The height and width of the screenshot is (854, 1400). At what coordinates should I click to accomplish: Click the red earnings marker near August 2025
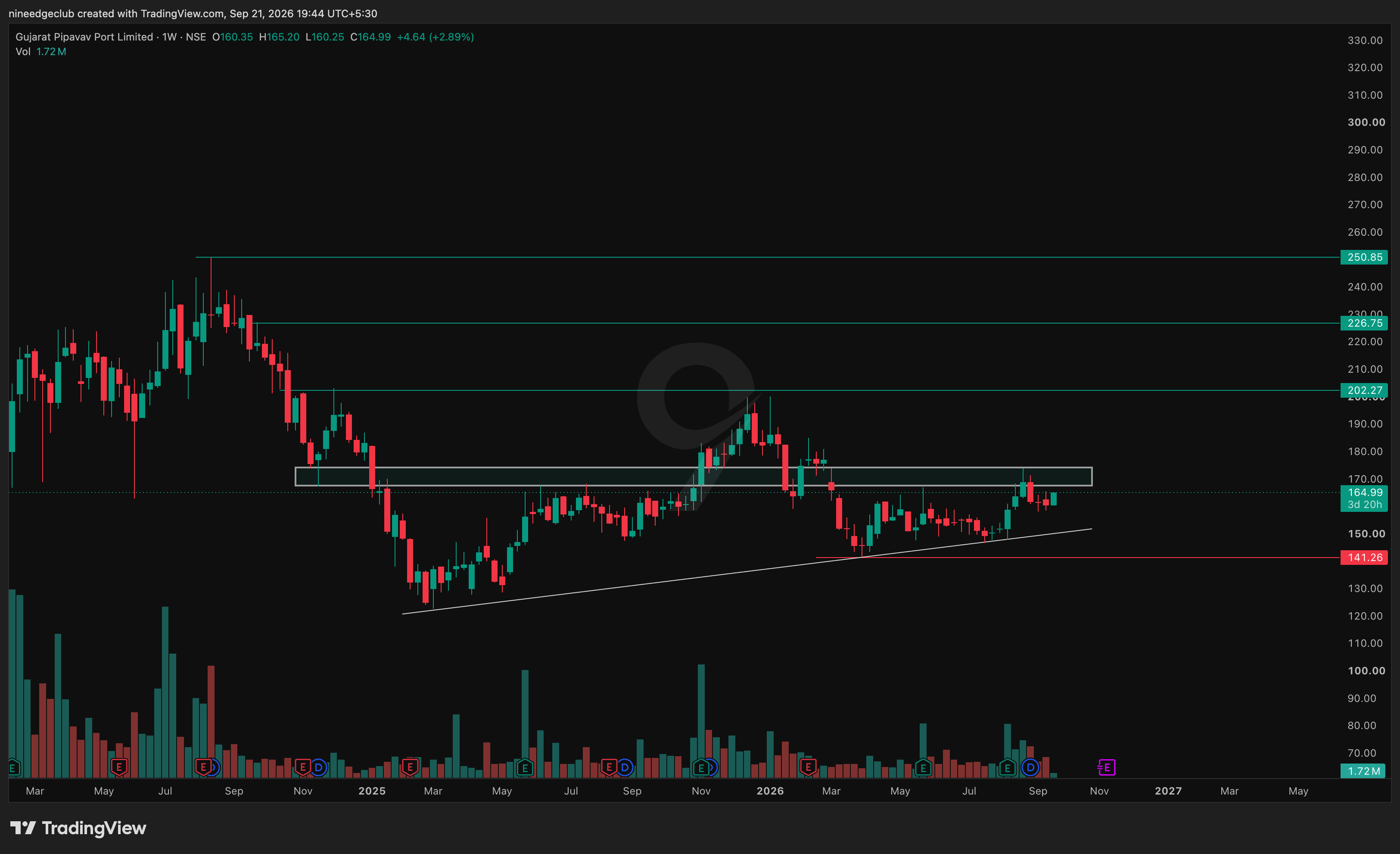(609, 768)
